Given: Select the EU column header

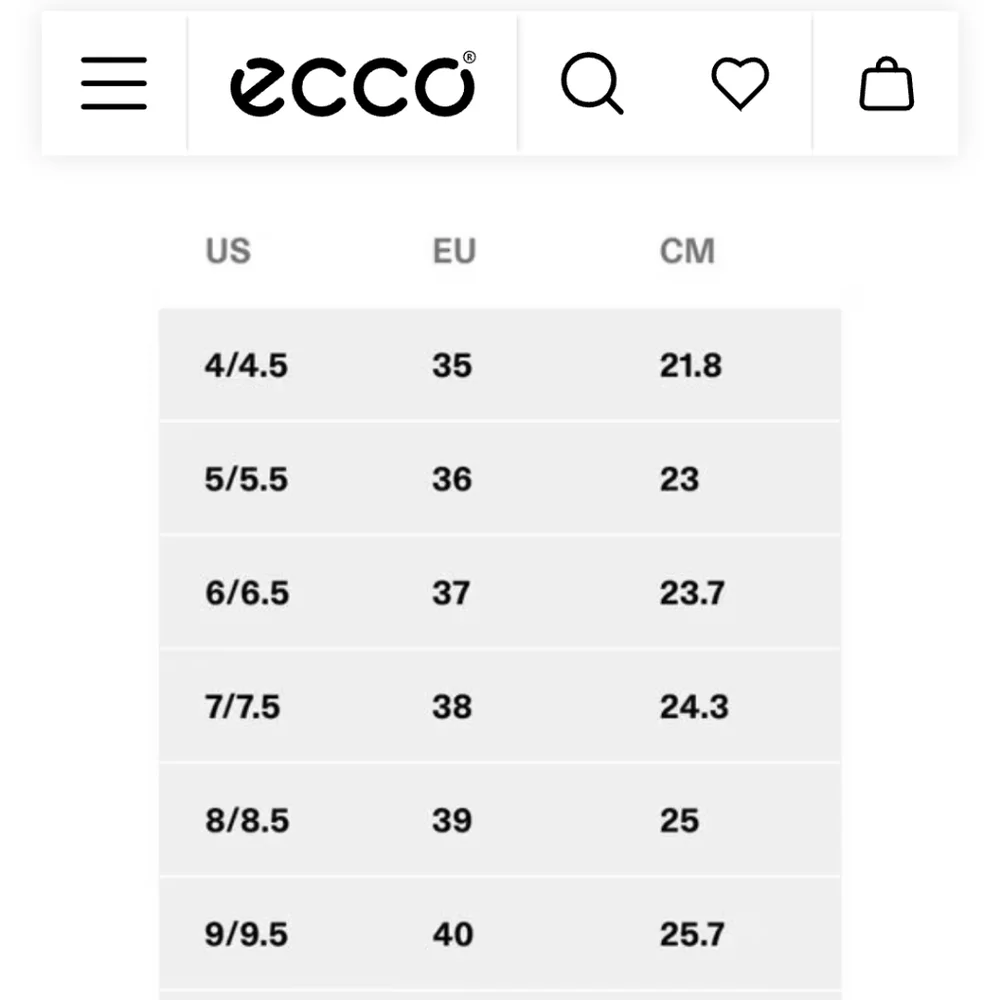Looking at the screenshot, I should (454, 251).
